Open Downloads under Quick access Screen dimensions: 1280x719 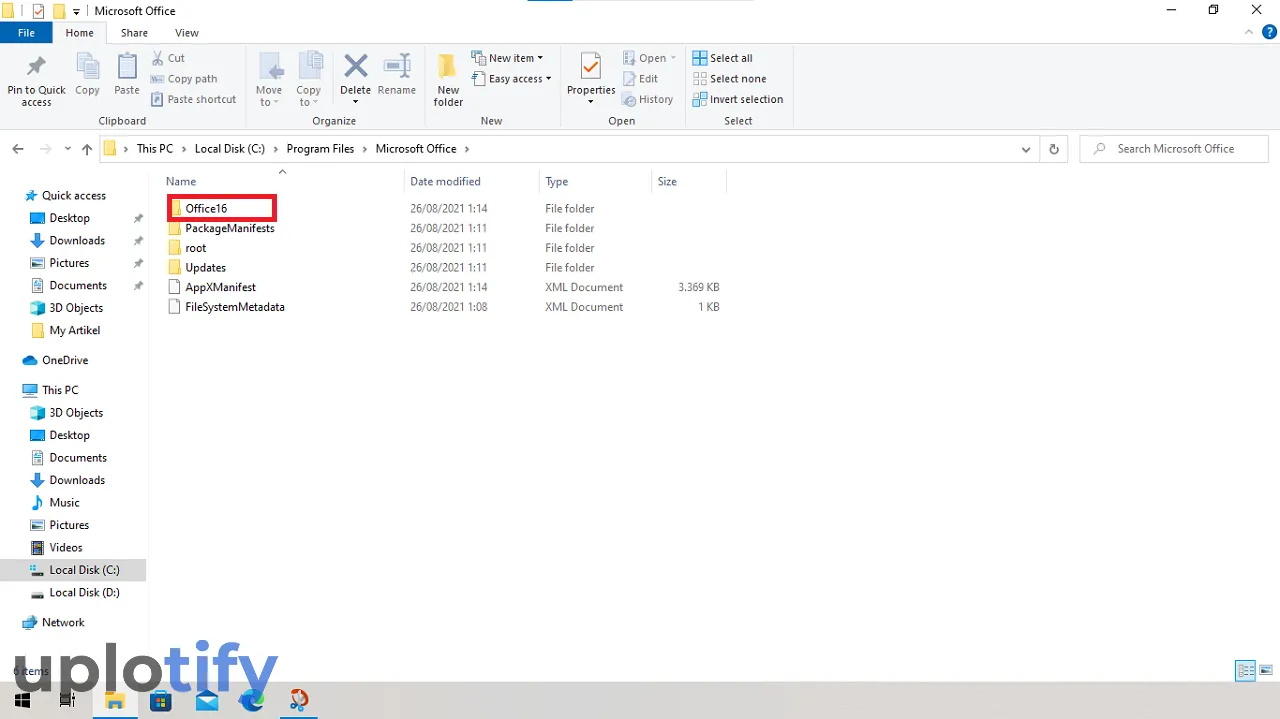[68, 240]
